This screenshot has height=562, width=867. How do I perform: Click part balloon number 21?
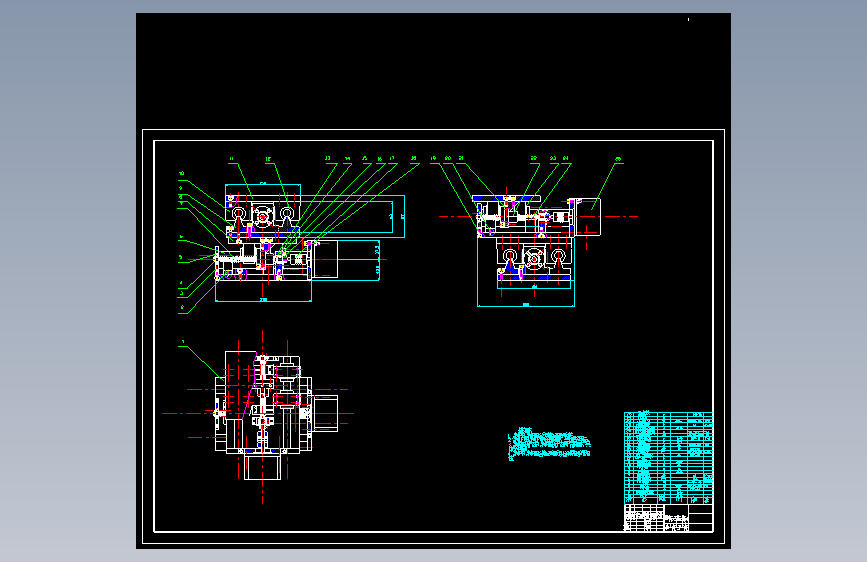click(x=461, y=159)
